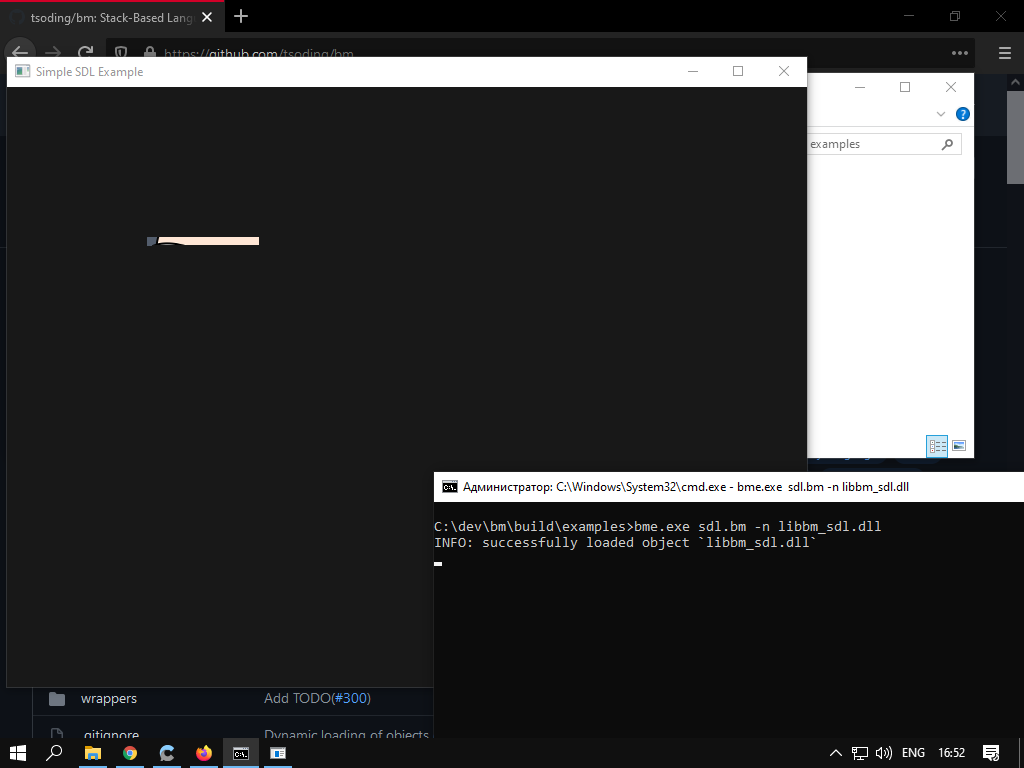Screen dimensions: 1024x768
Task: Click the search magnifier in Explorer search box
Action: (946, 144)
